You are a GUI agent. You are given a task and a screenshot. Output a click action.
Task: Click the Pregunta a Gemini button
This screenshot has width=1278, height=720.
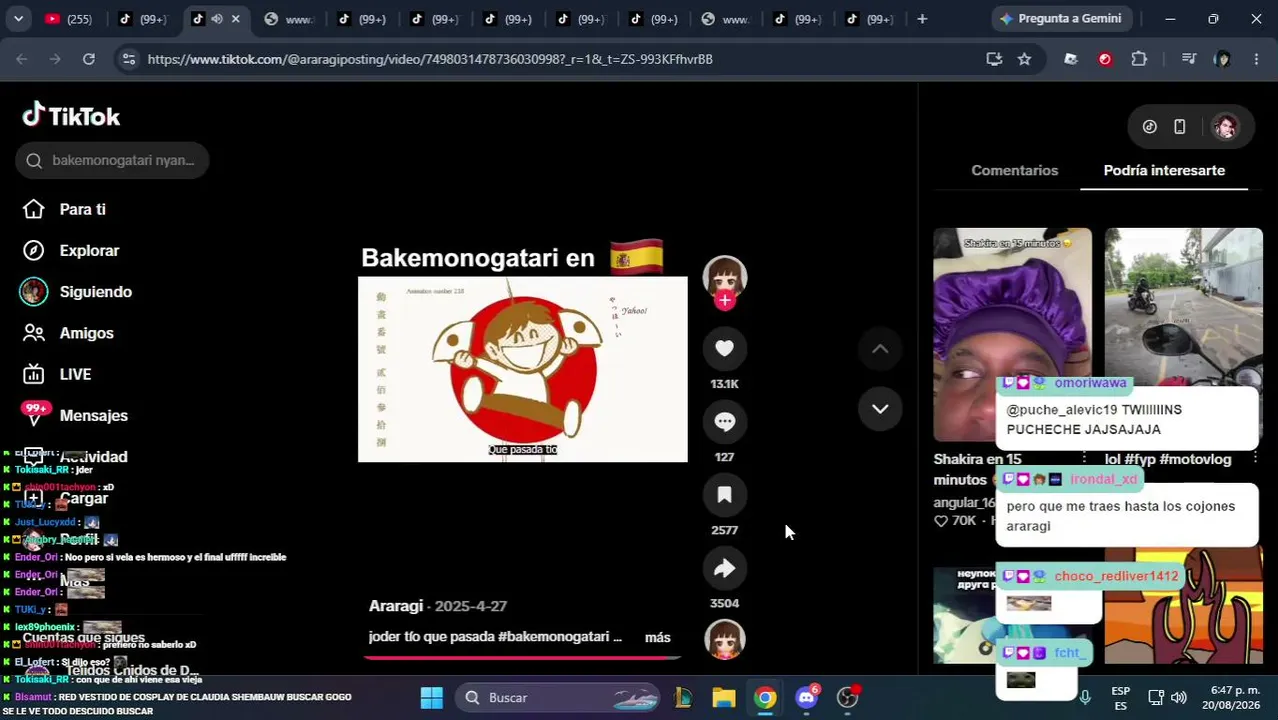pos(1061,19)
